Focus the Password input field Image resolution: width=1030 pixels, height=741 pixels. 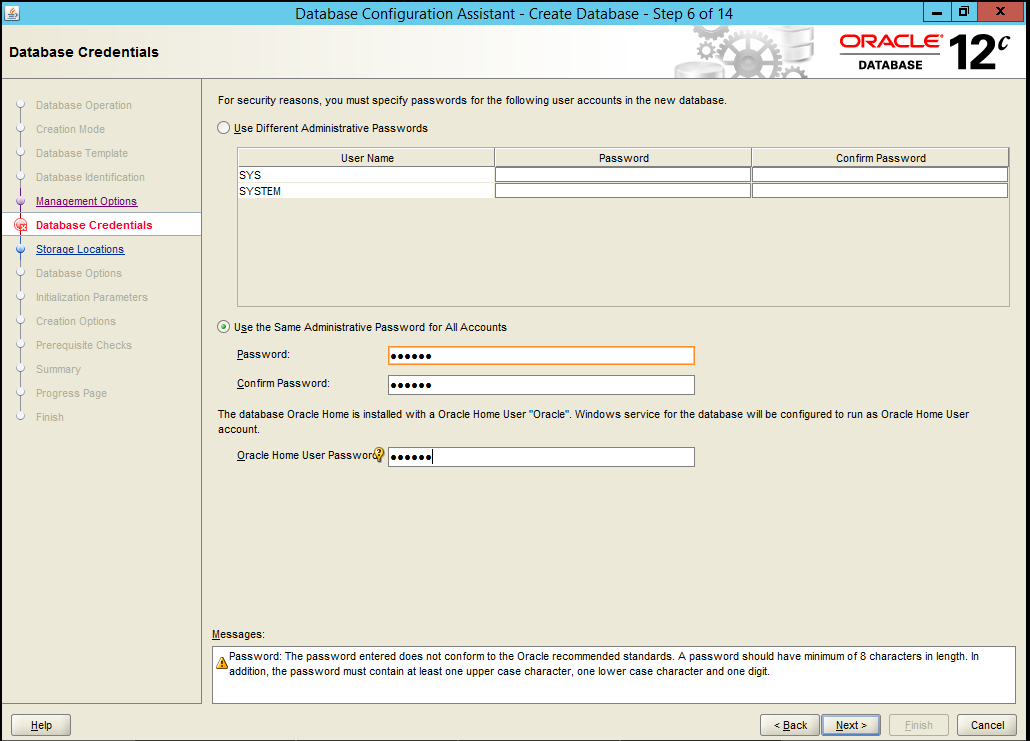541,355
